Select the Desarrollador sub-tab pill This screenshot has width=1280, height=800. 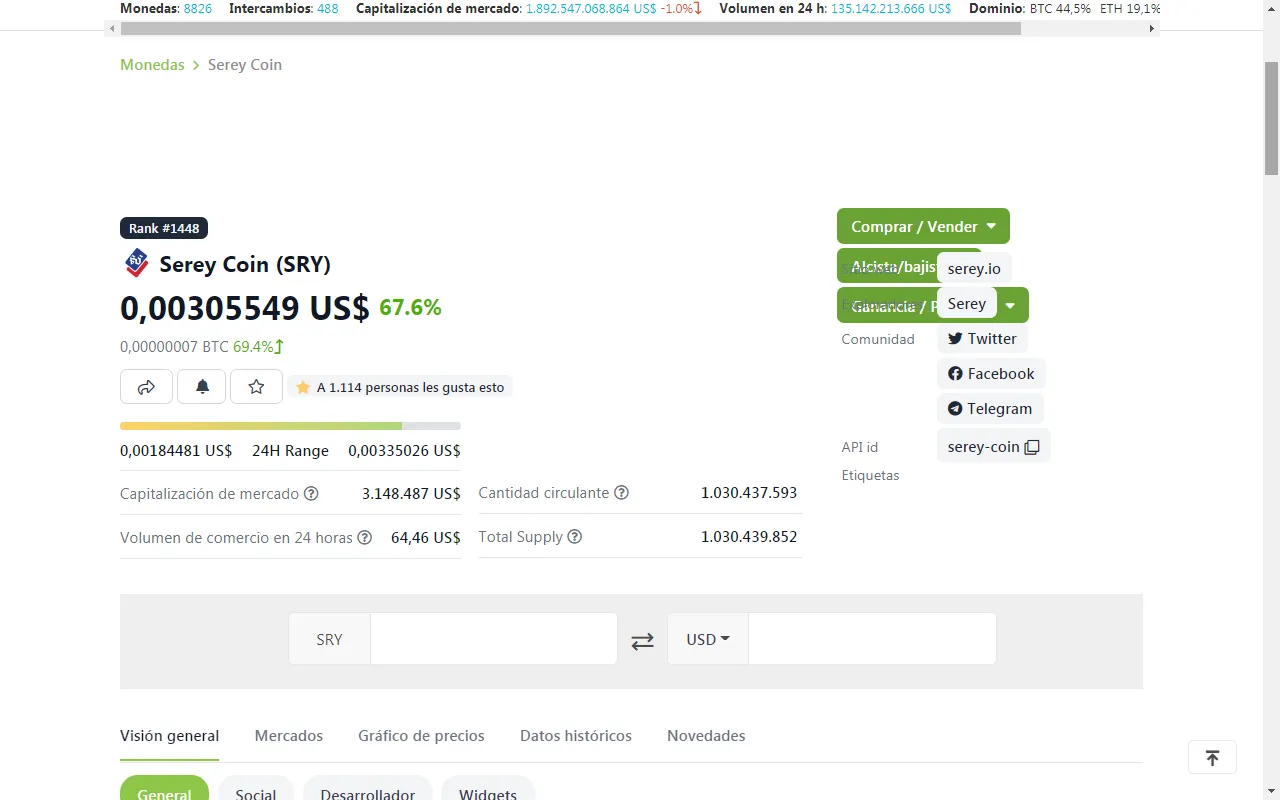tap(368, 789)
